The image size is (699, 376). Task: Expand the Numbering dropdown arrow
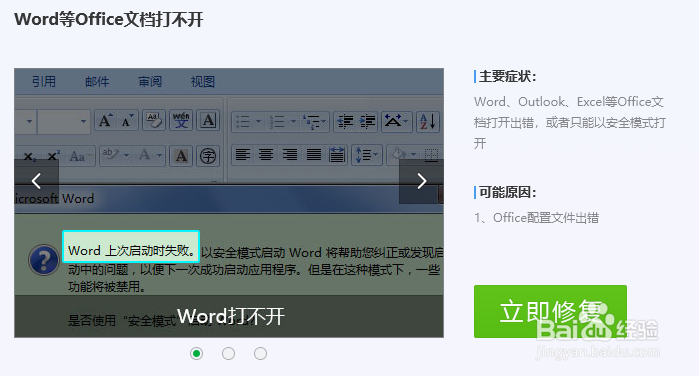pyautogui.click(x=293, y=121)
